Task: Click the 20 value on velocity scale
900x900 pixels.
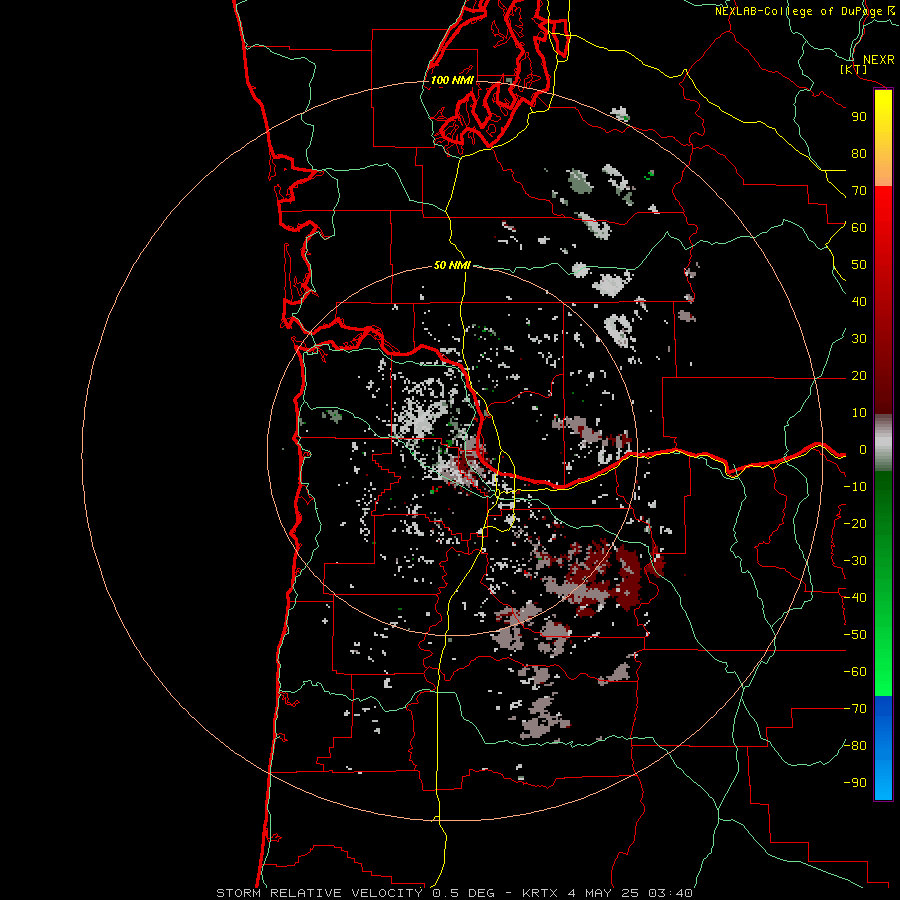Action: point(859,375)
